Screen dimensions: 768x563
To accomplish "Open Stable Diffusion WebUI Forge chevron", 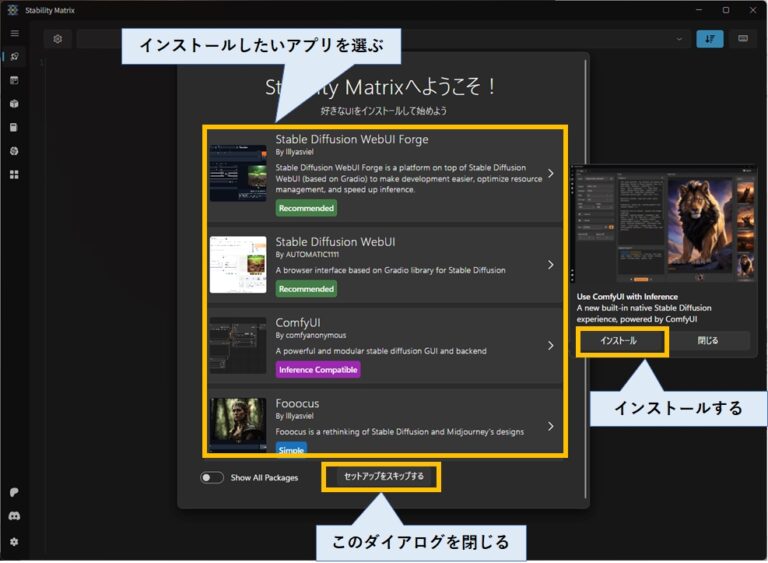I will [550, 173].
